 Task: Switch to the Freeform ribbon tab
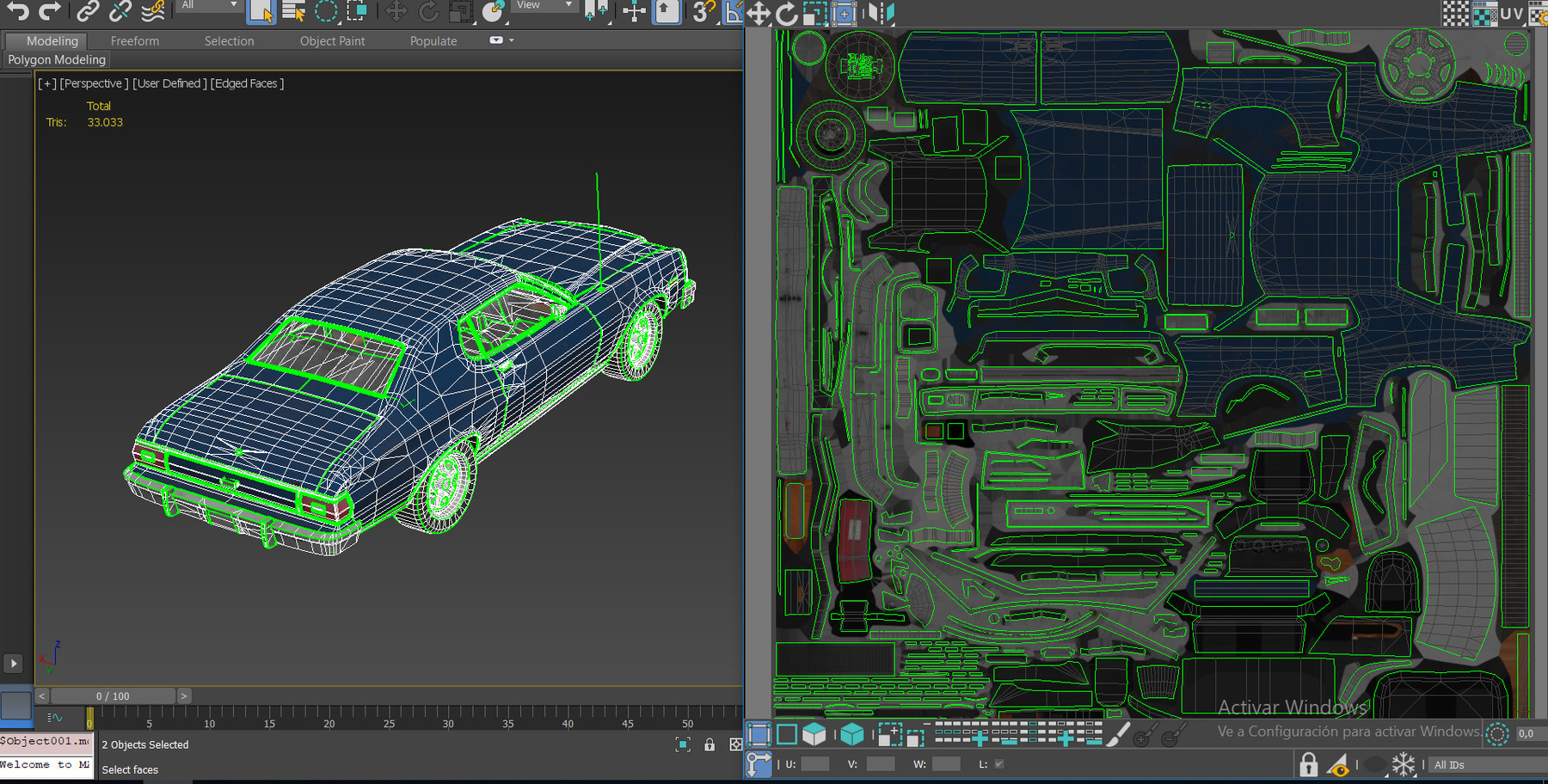point(134,40)
